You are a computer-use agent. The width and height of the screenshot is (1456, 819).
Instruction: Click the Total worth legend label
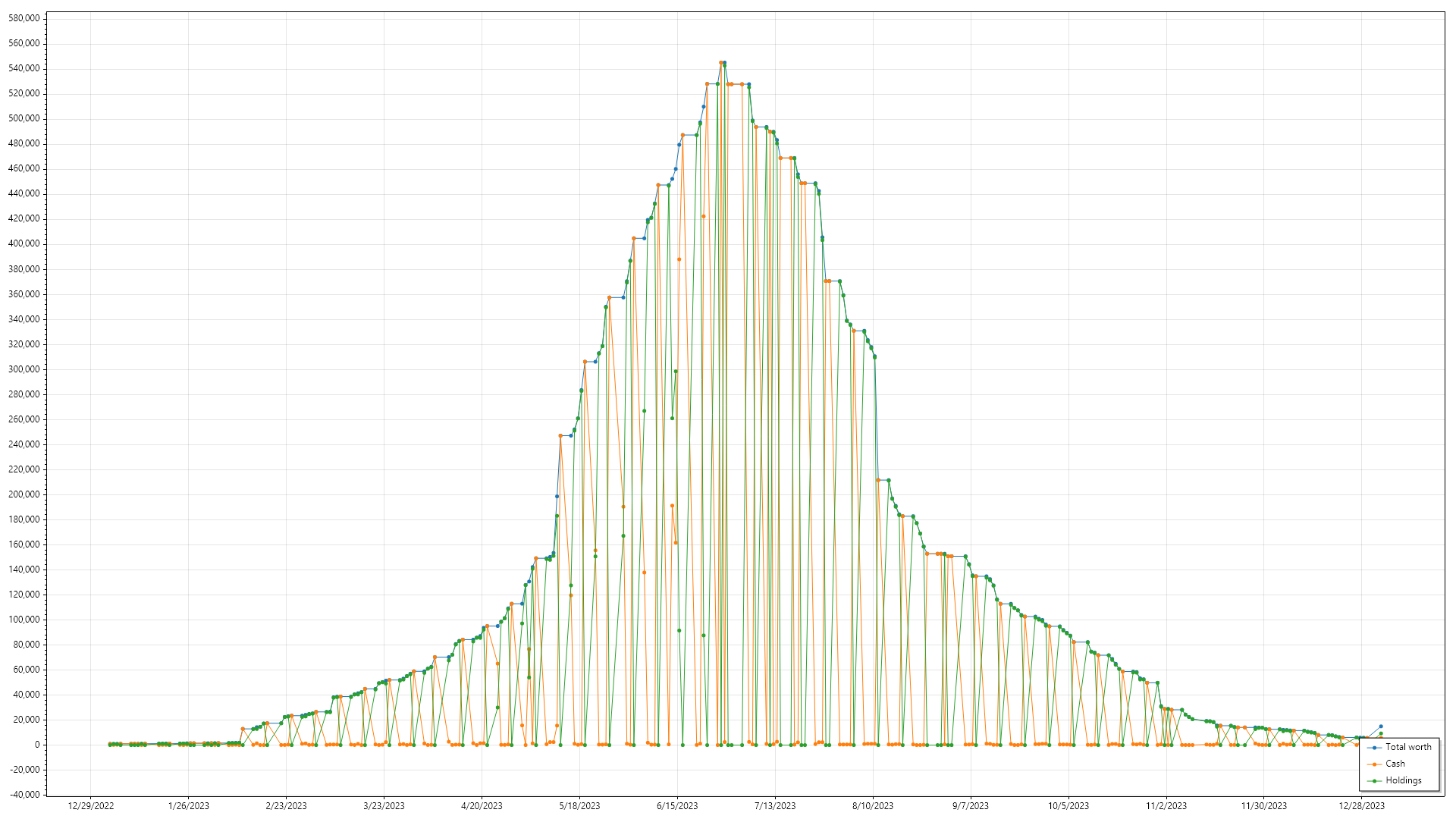[x=1408, y=747]
